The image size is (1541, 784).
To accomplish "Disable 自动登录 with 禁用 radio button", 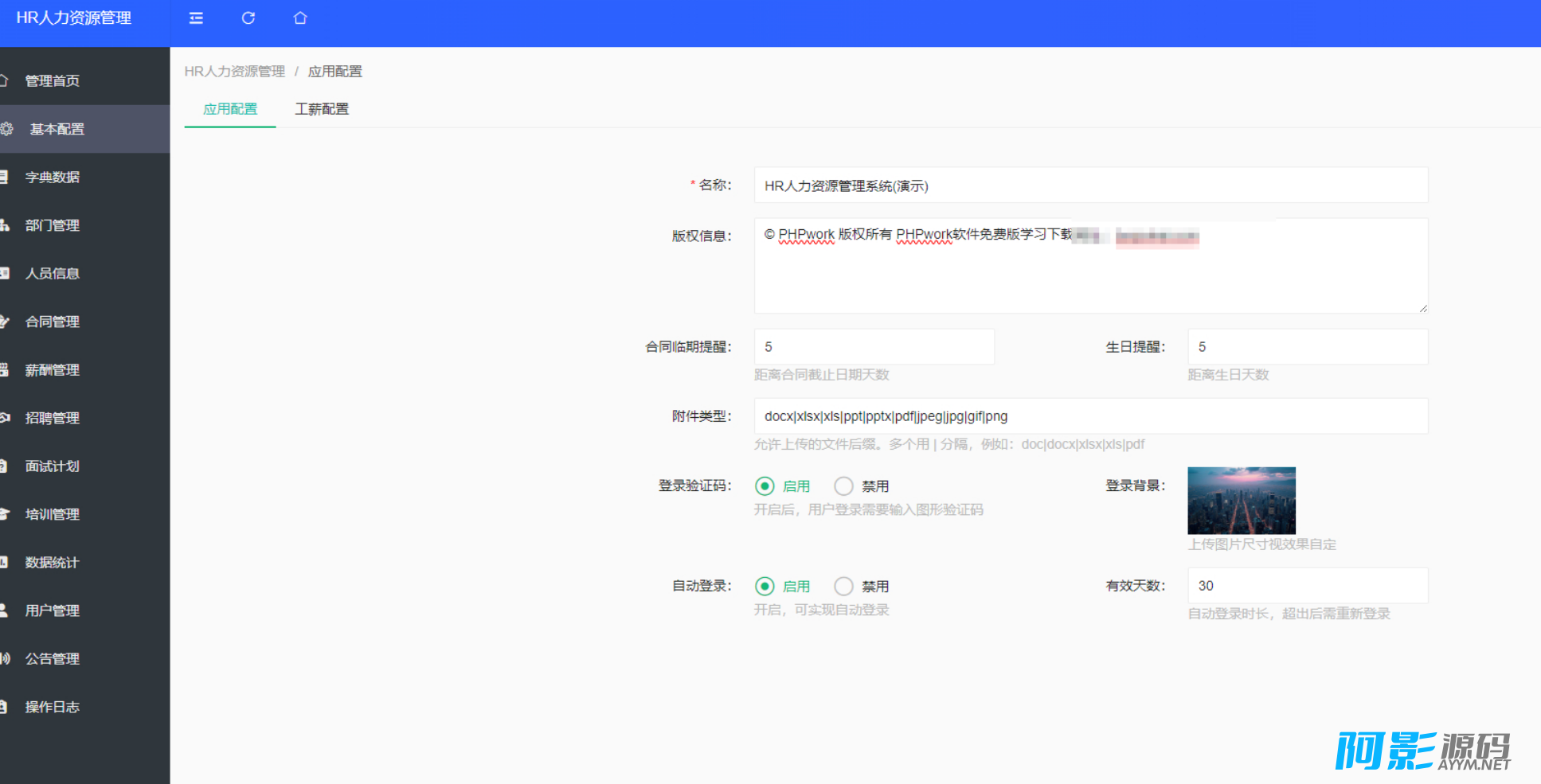I will point(843,587).
